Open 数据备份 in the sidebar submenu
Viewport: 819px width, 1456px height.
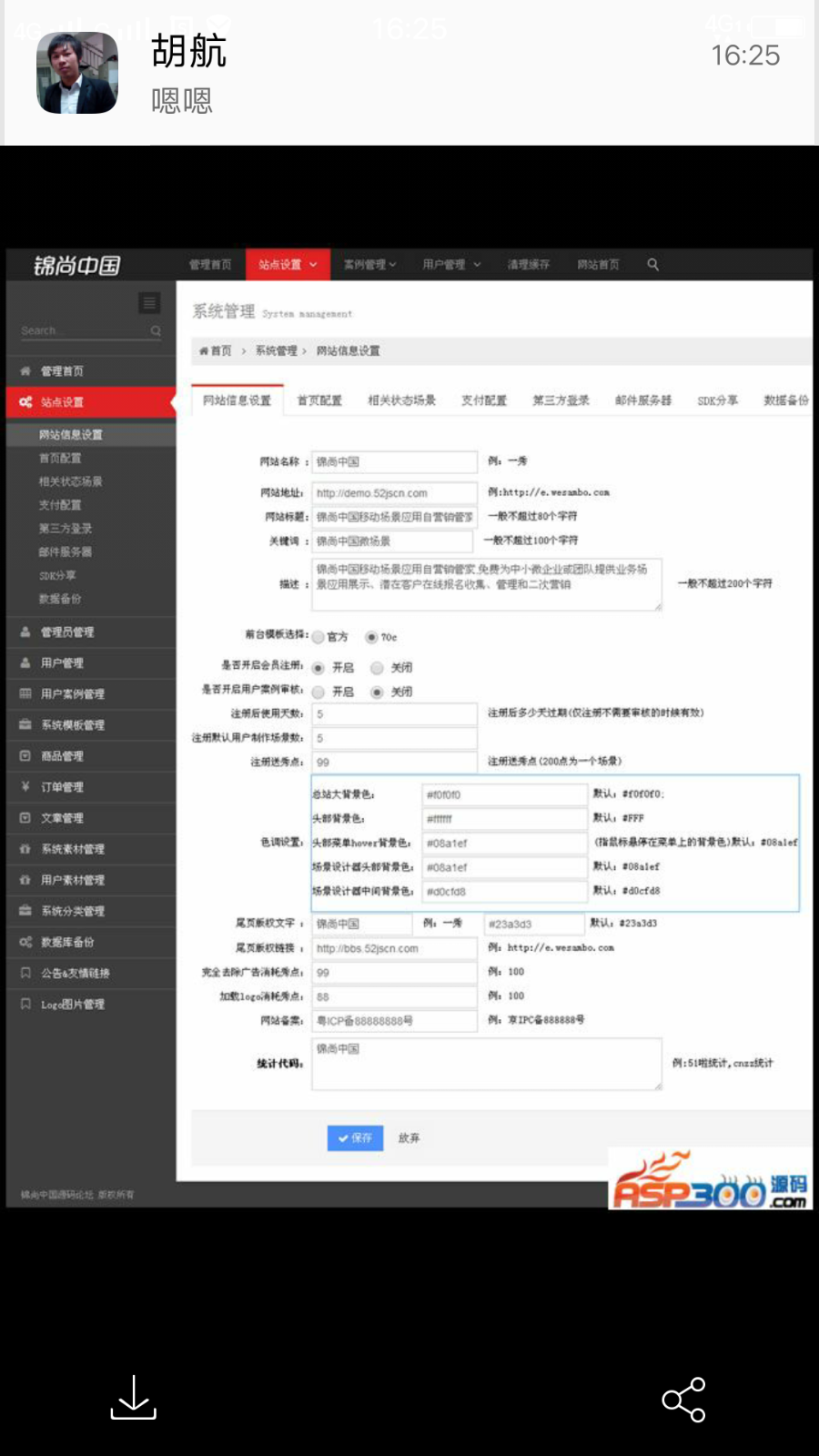[60, 599]
